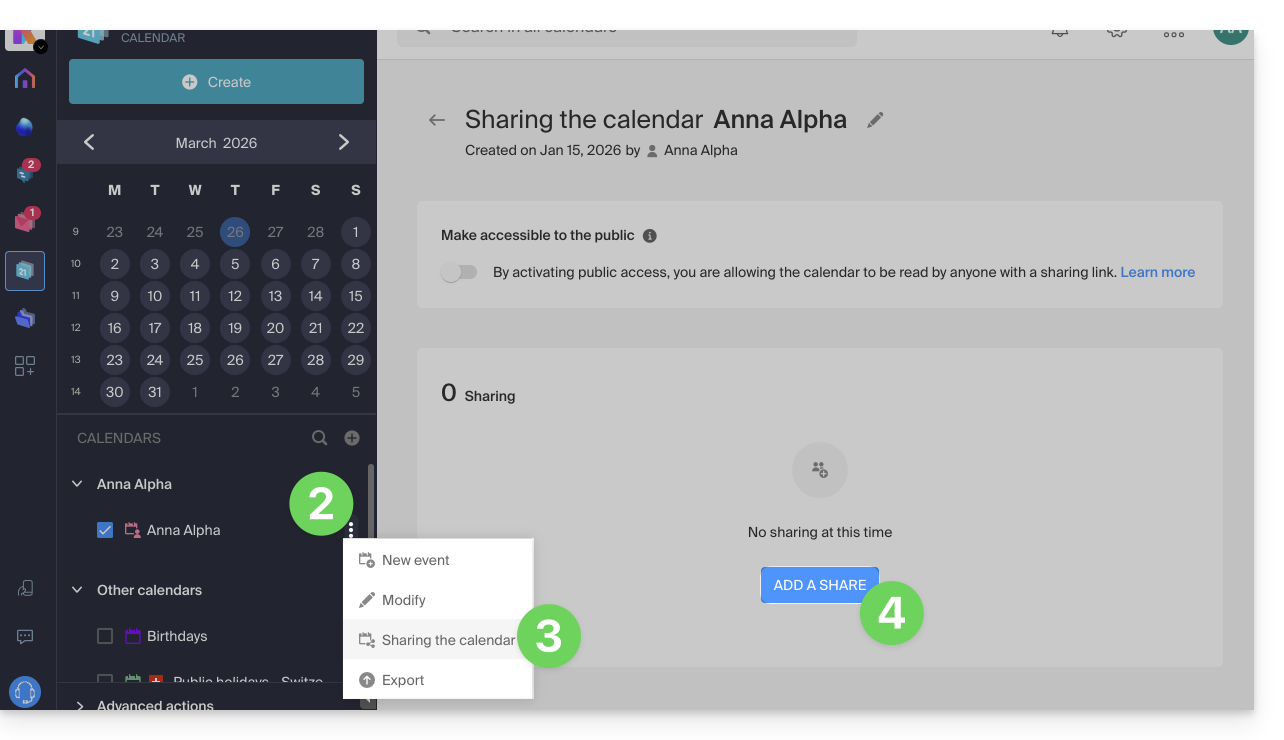Open the home icon in left sidebar

[25, 79]
